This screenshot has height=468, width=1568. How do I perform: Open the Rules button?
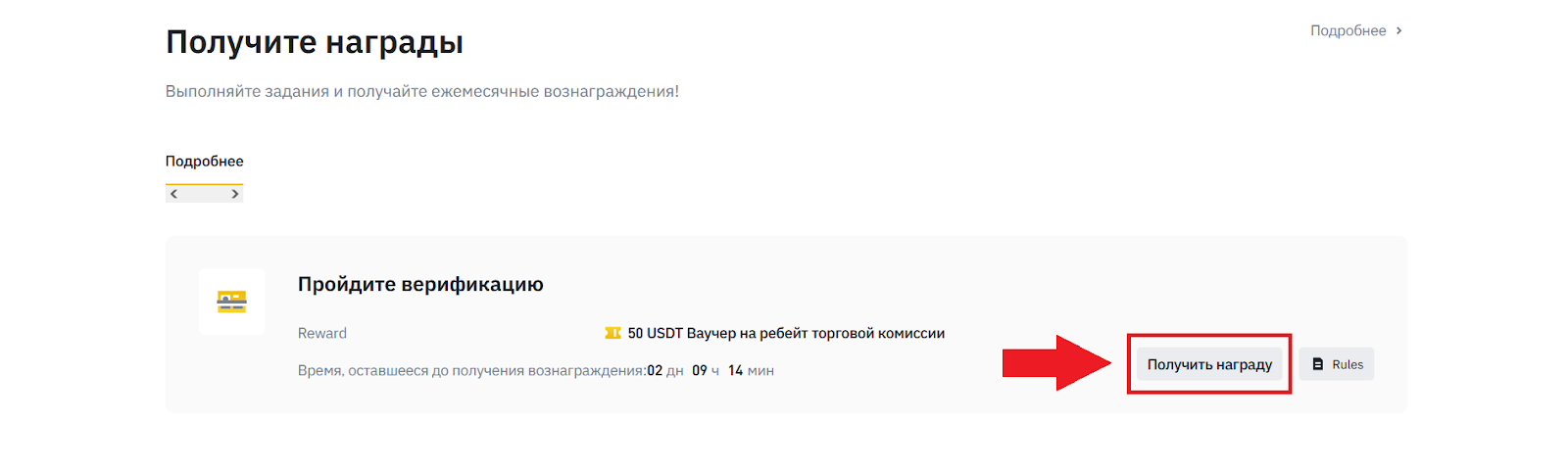(1337, 364)
